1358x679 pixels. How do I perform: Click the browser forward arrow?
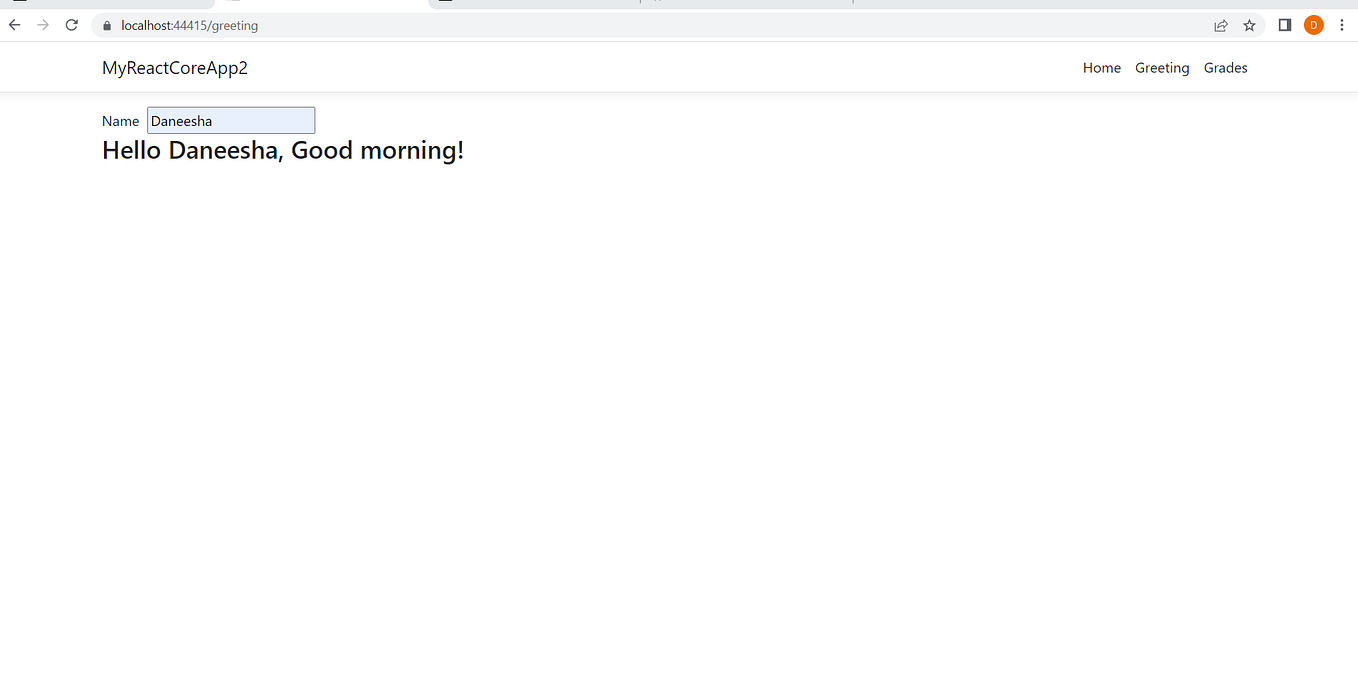(43, 25)
